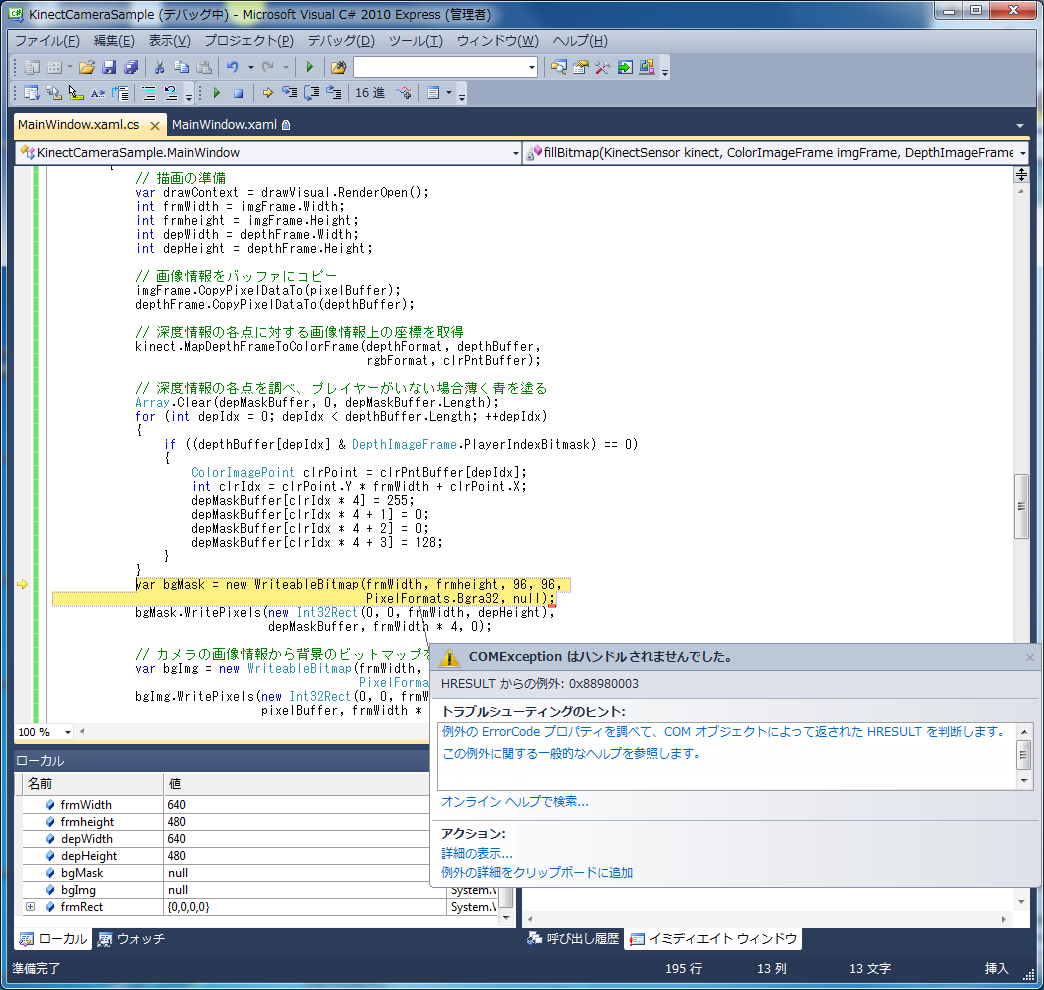Click the Stop Debugging square icon
The image size is (1044, 990).
[238, 93]
